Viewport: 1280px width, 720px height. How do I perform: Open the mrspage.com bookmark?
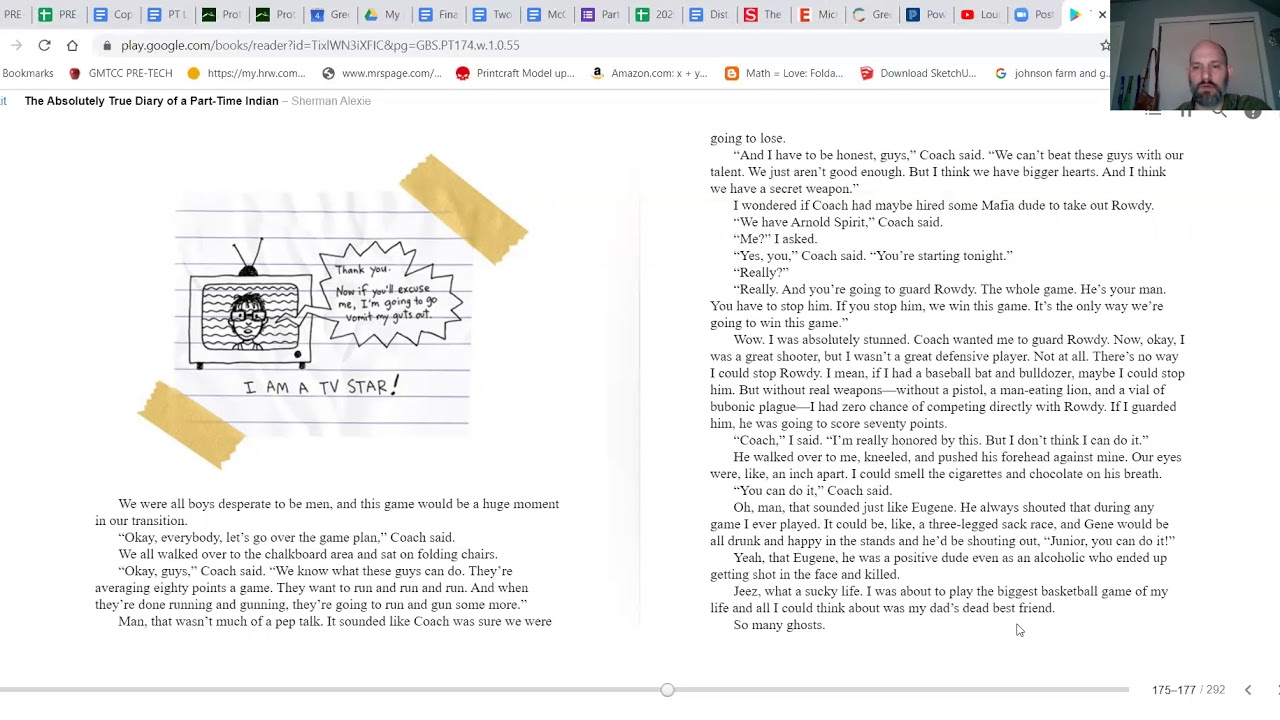pos(382,73)
